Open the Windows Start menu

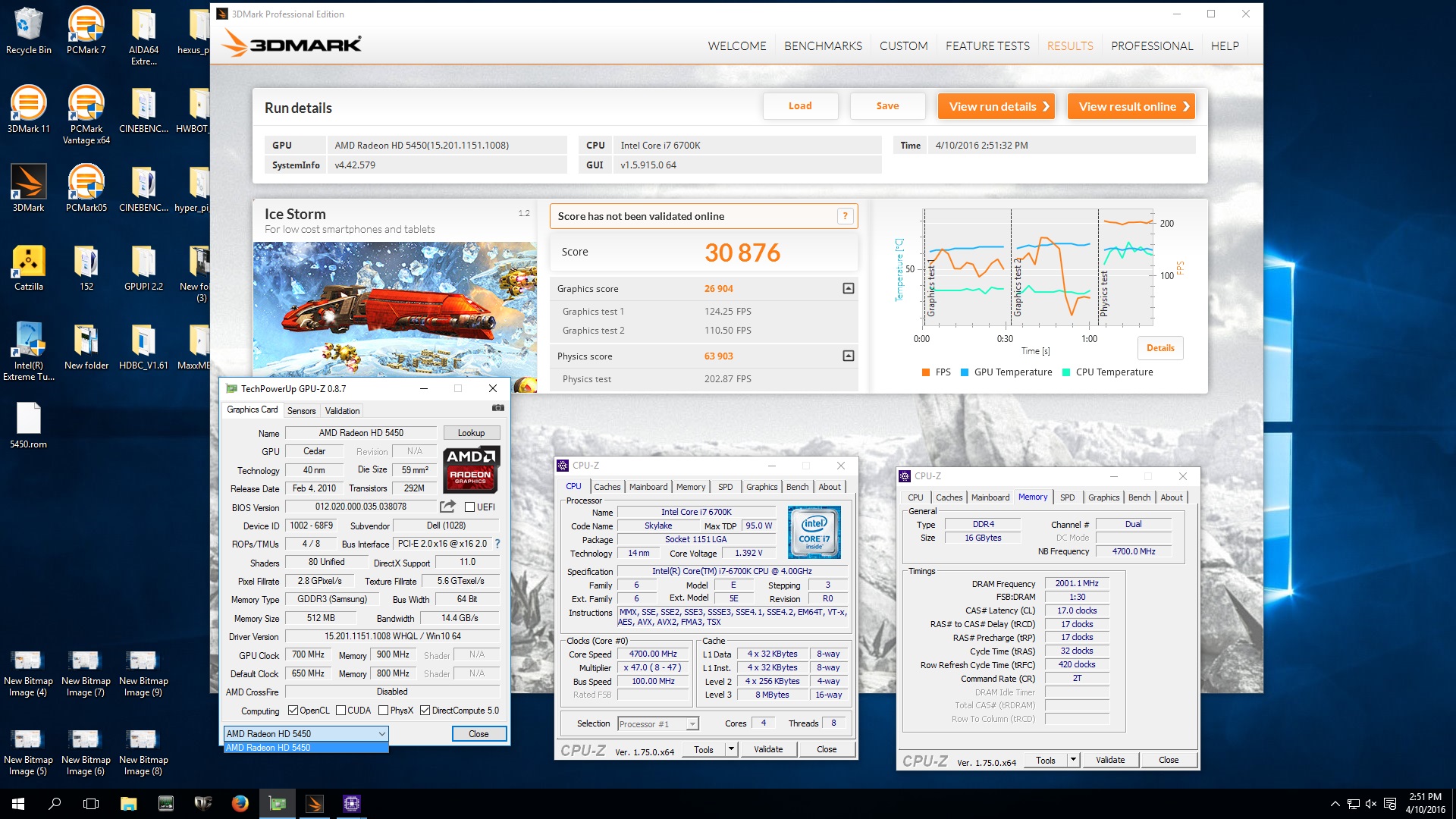tap(18, 804)
